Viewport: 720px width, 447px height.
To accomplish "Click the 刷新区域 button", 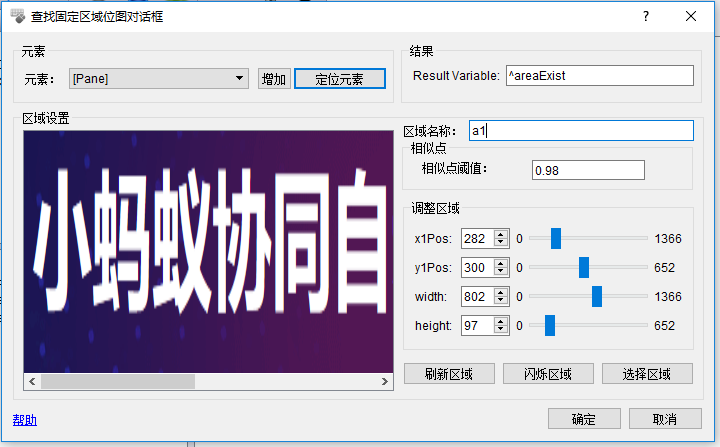I will coord(450,374).
